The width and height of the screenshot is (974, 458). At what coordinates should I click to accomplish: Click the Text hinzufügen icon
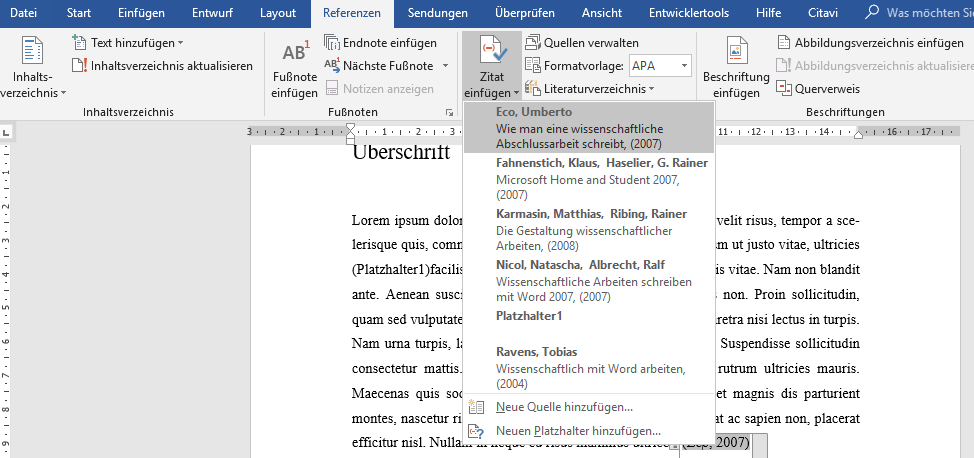tap(80, 42)
